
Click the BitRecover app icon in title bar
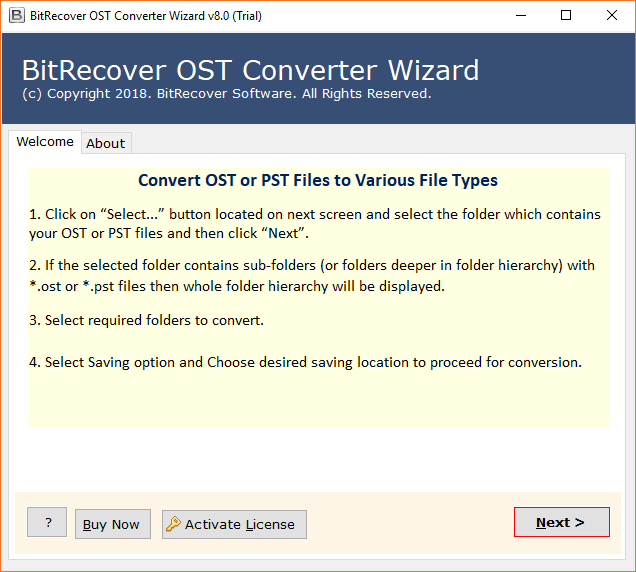coord(14,15)
